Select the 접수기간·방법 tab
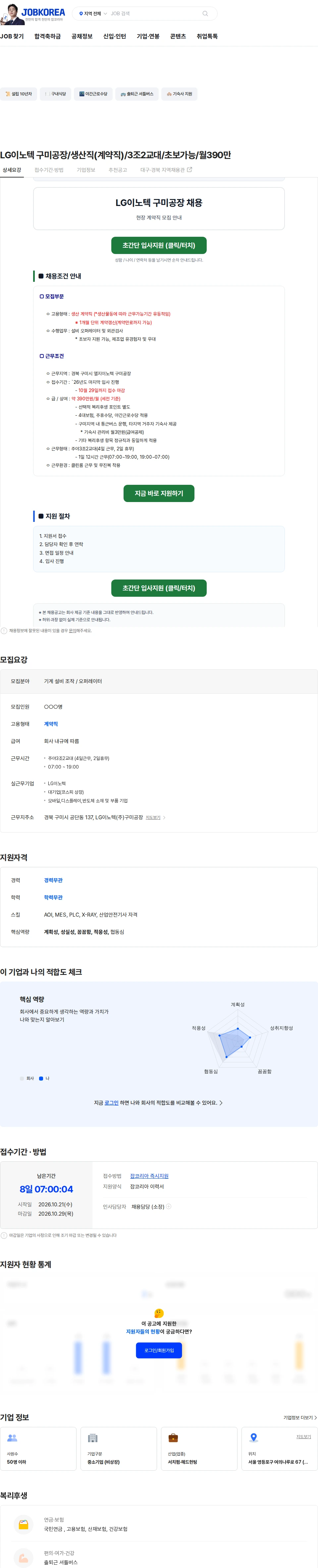Image resolution: width=318 pixels, height=1568 pixels. pos(49,170)
